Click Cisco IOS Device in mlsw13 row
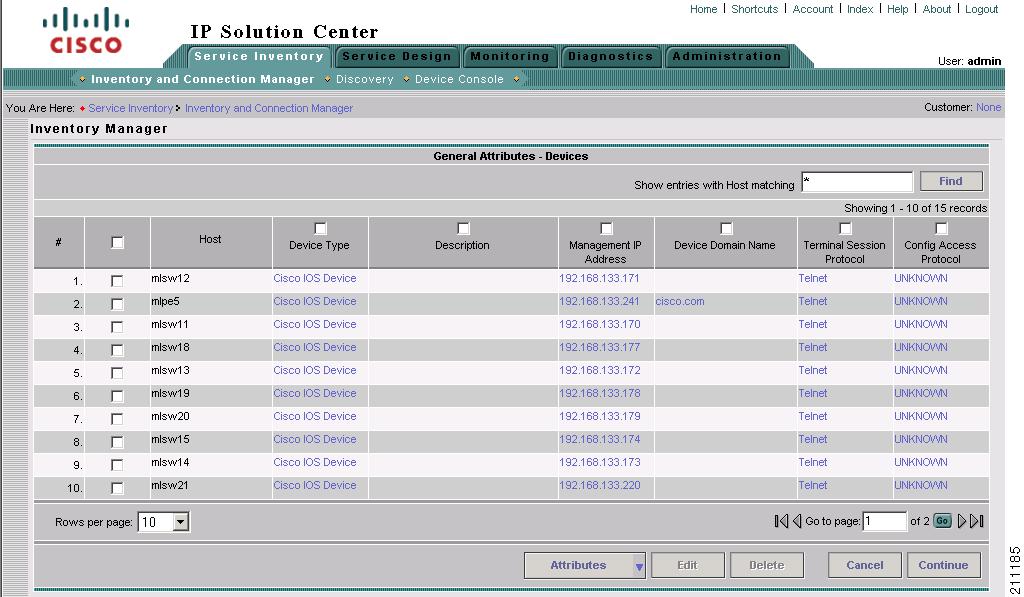Screen dimensions: 1024x597 (315, 370)
